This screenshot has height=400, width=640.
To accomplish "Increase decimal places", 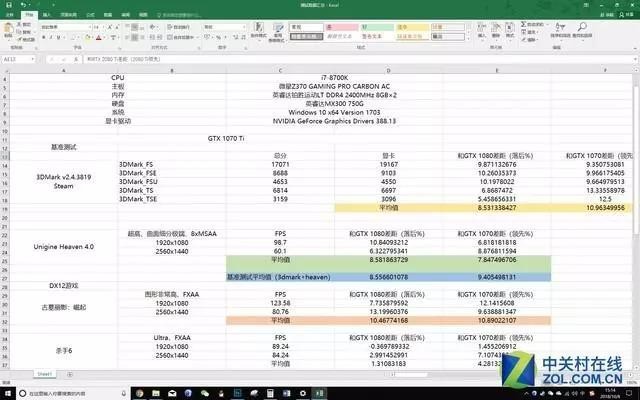I will (x=236, y=38).
